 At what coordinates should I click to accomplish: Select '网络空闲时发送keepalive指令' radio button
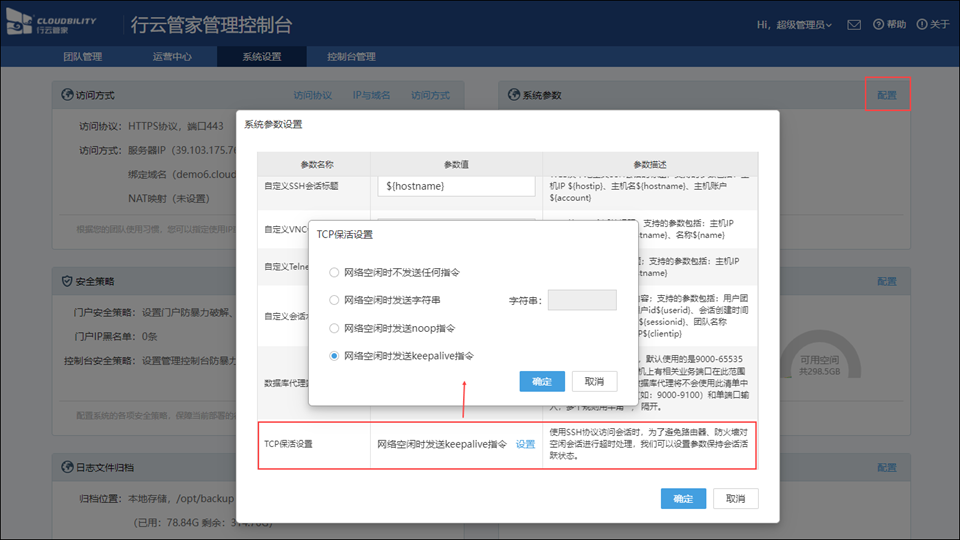point(334,356)
